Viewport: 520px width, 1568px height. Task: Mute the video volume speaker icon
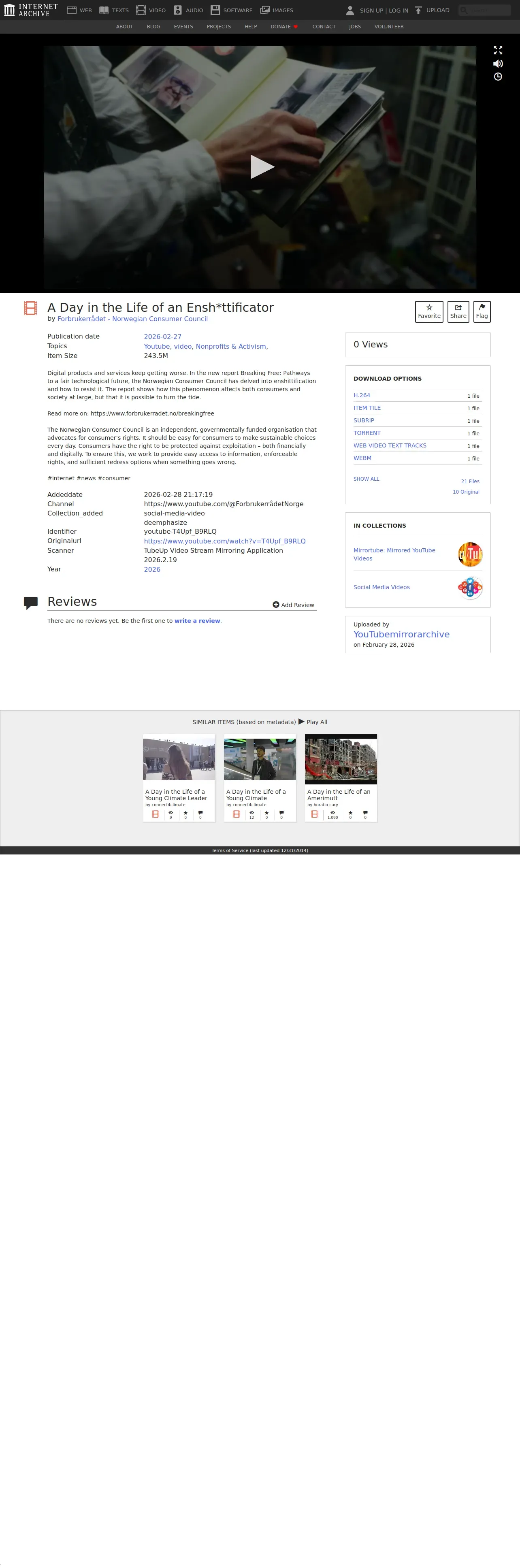point(498,63)
